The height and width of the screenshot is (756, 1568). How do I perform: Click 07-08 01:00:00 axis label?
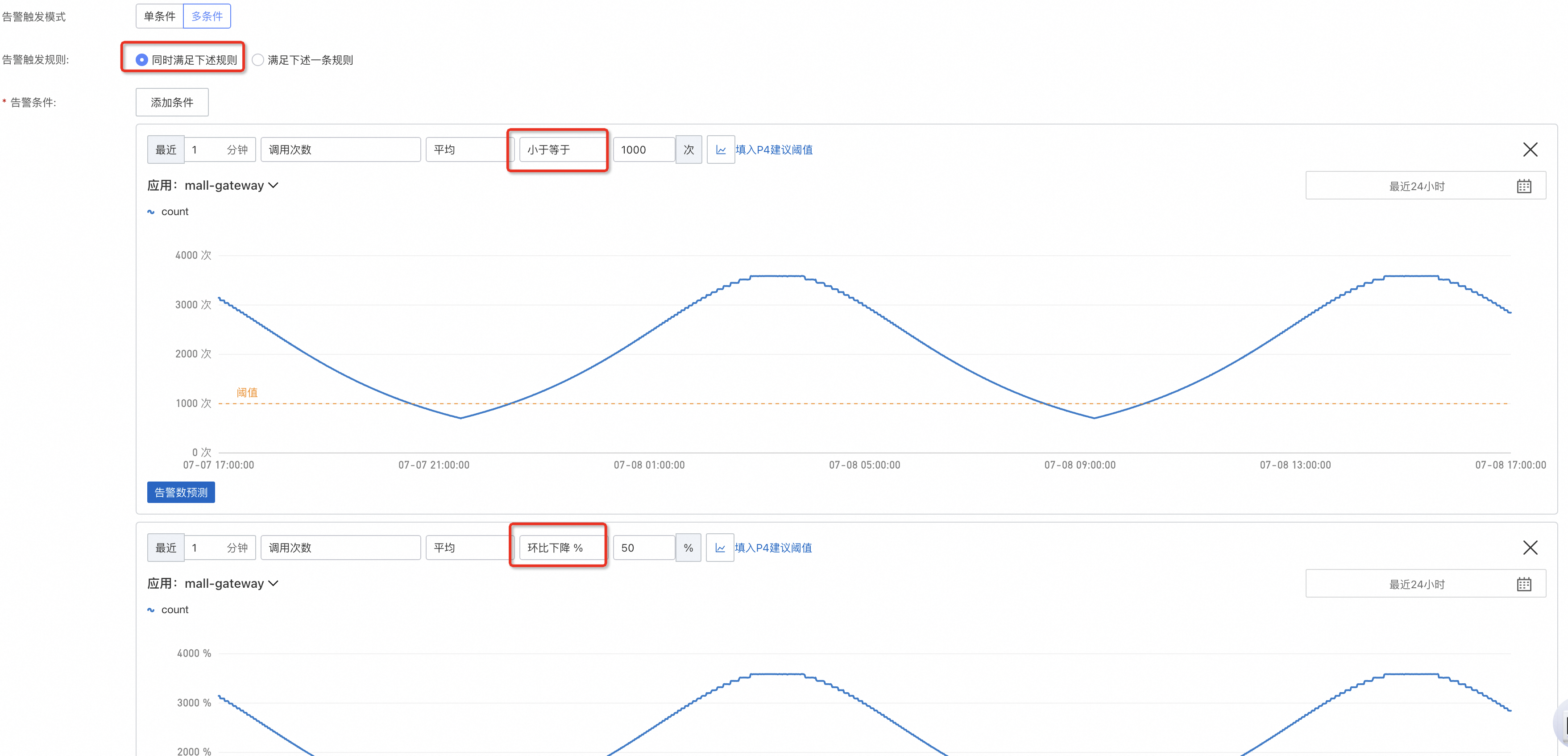pos(649,465)
